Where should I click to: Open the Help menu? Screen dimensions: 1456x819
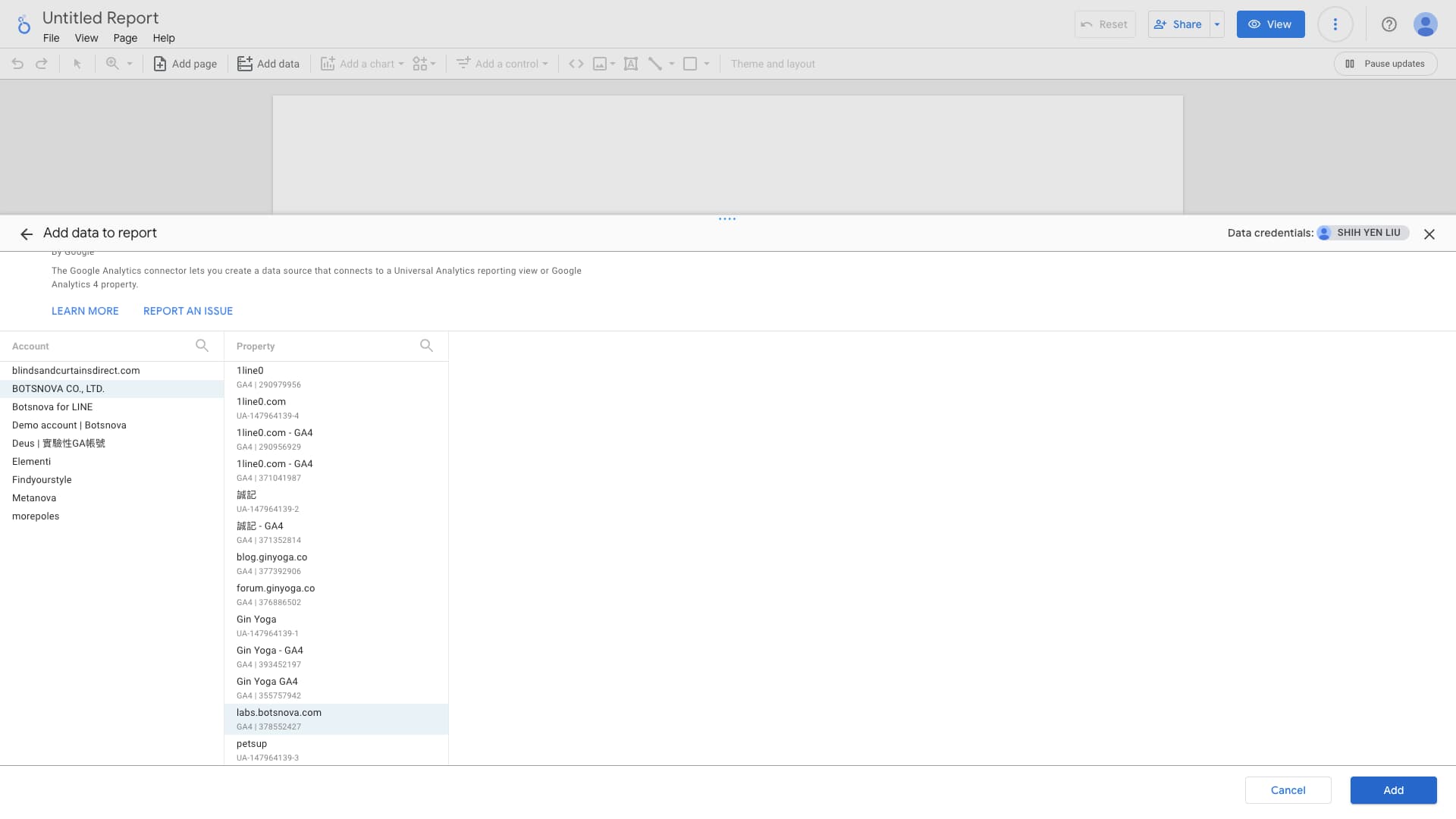pos(164,38)
